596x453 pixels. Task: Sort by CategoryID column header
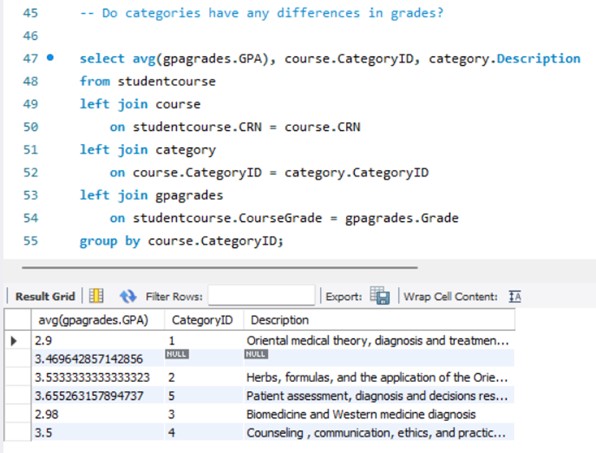(202, 320)
